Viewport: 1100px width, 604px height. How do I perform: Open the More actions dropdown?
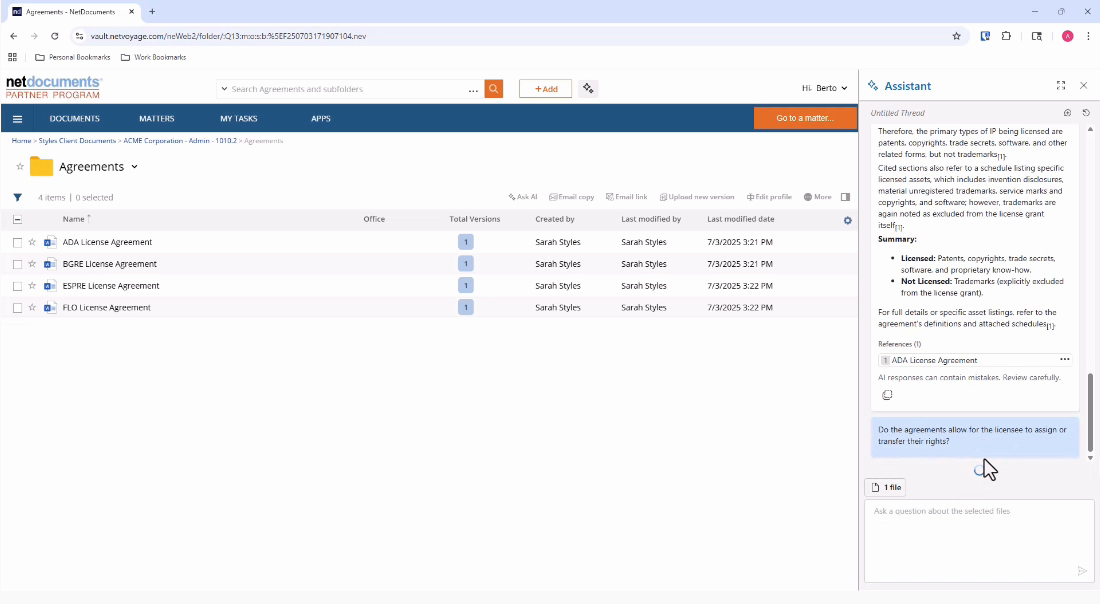(817, 197)
